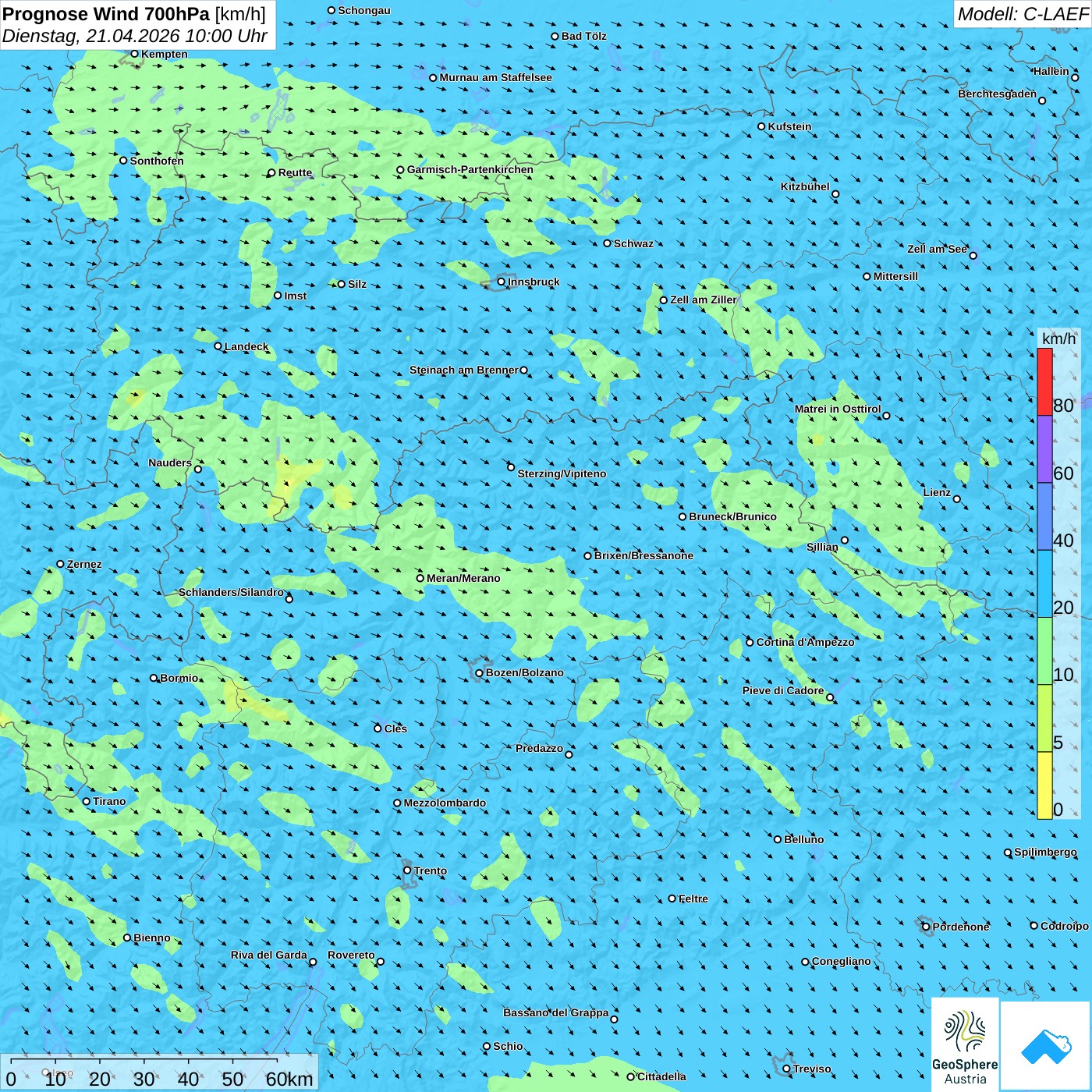This screenshot has width=1092, height=1092.
Task: Select the Sonthofen map label
Action: (157, 161)
